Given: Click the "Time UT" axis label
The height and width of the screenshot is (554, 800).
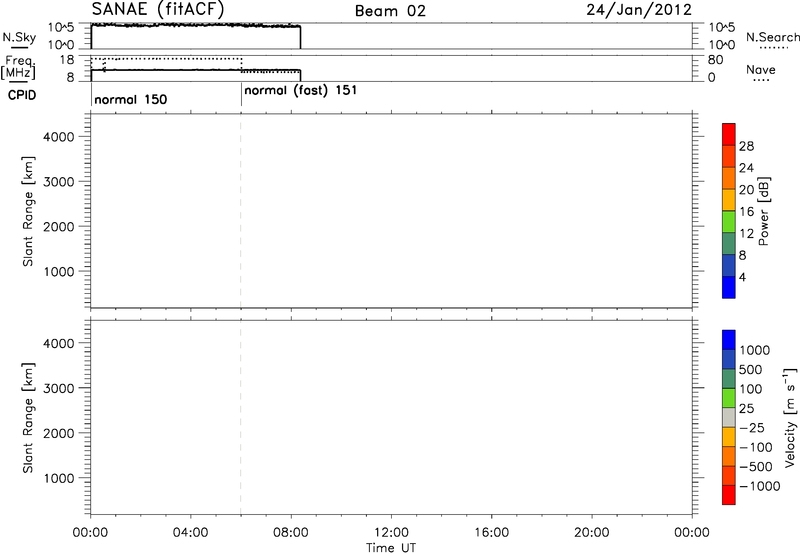Looking at the screenshot, I should pyautogui.click(x=391, y=548).
